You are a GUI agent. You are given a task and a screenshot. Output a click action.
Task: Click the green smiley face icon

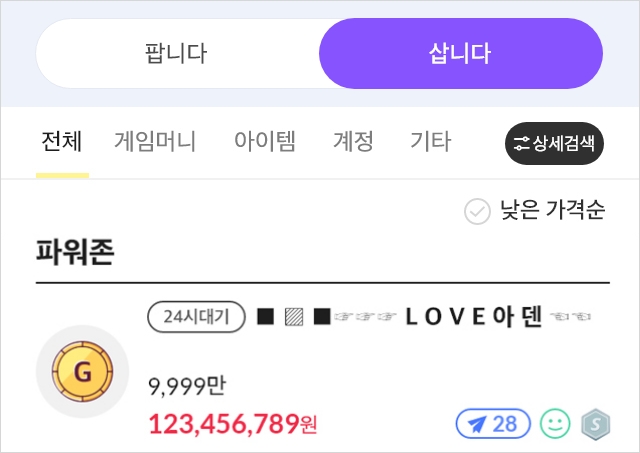[555, 424]
